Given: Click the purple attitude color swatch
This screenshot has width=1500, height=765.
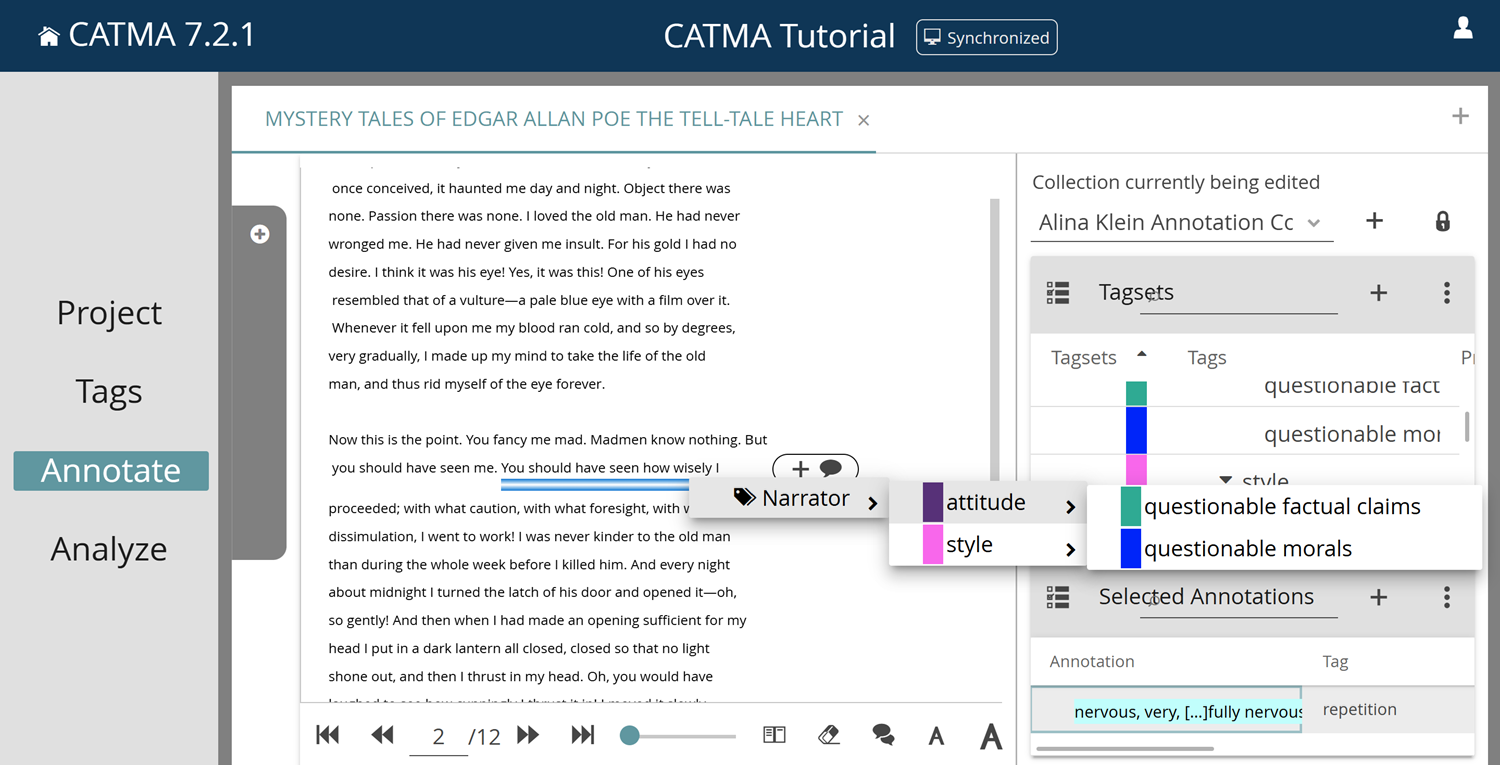Looking at the screenshot, I should (x=932, y=502).
